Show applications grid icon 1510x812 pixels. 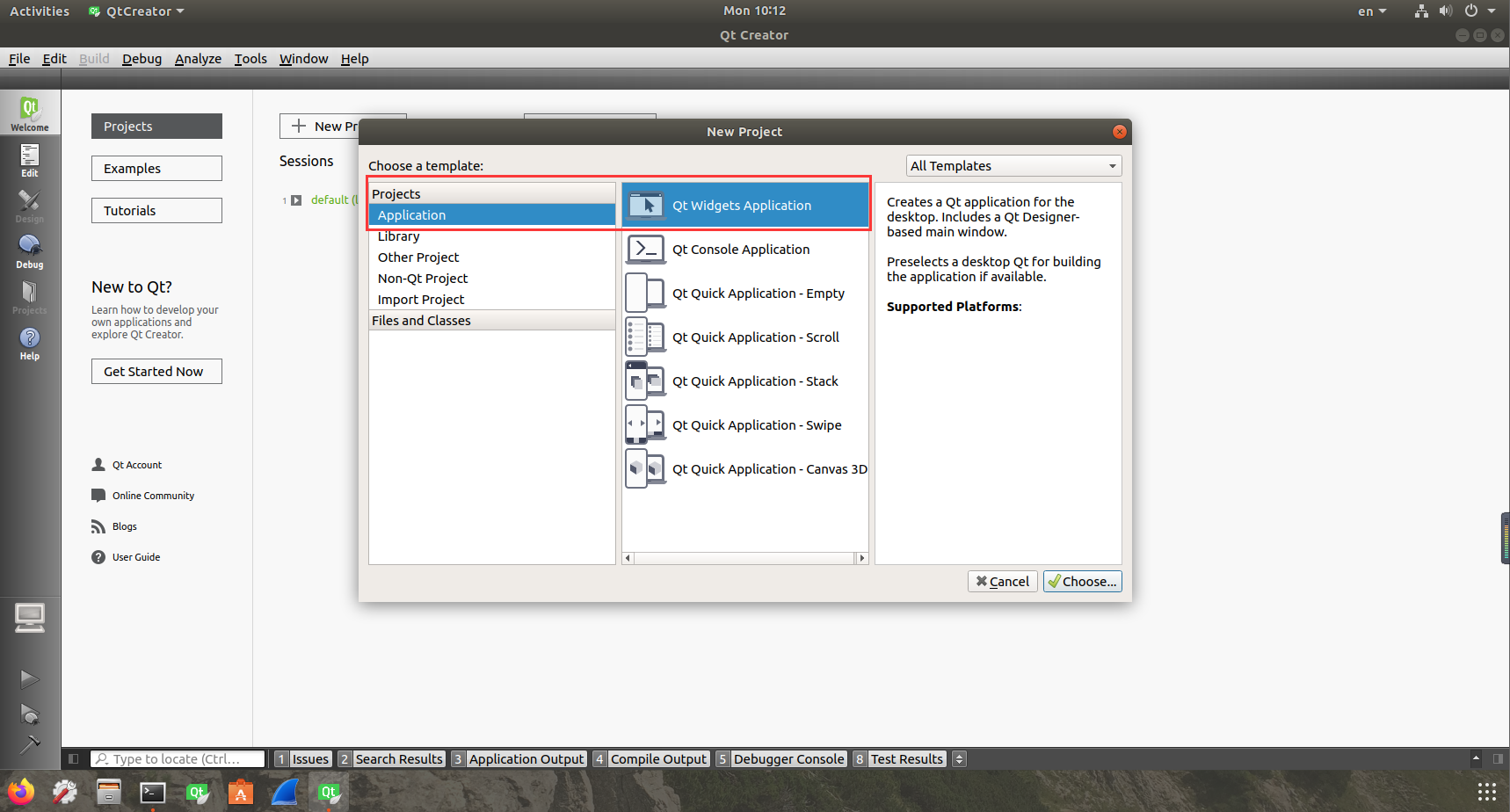1486,792
